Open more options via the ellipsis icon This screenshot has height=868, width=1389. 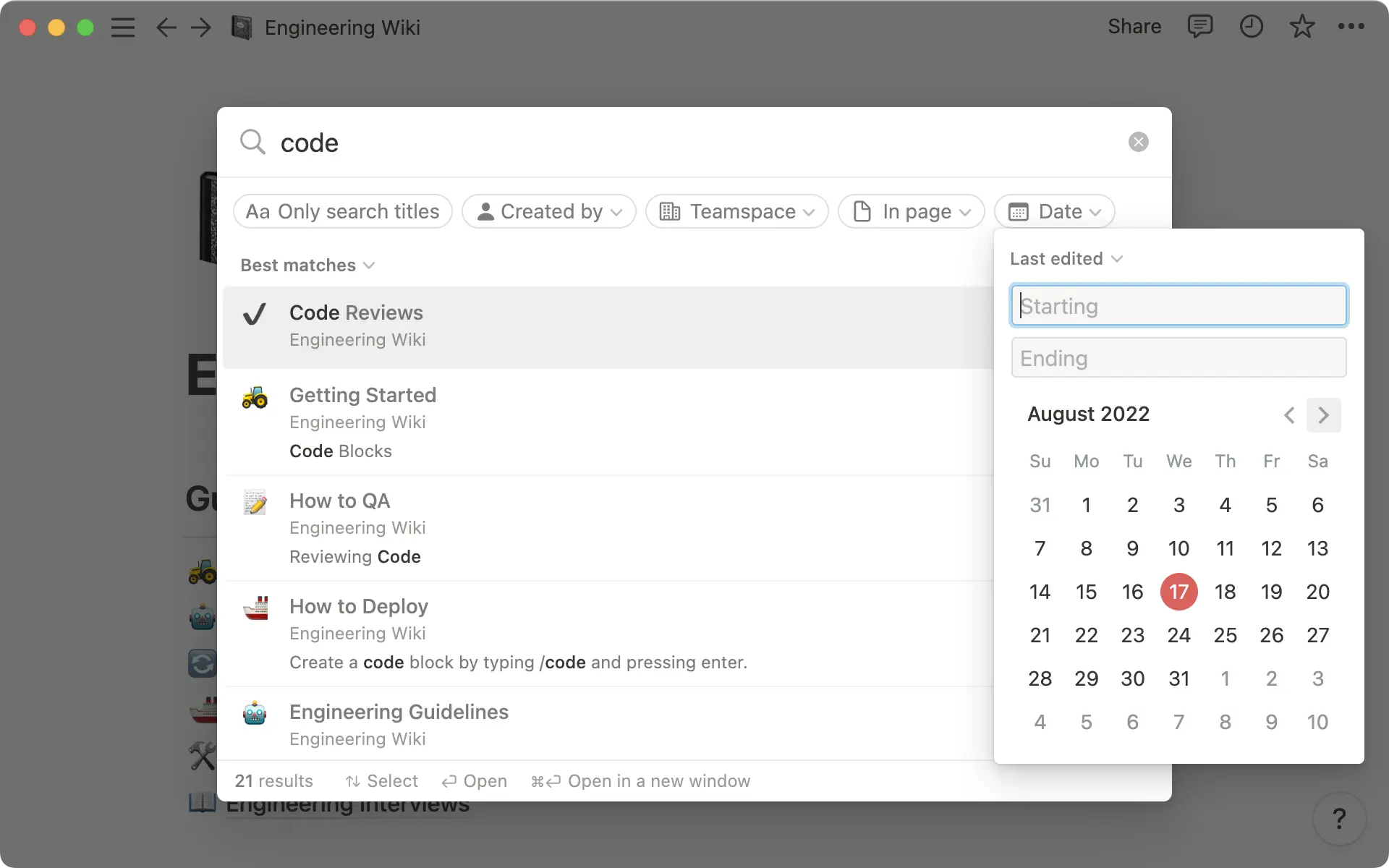coord(1351,27)
